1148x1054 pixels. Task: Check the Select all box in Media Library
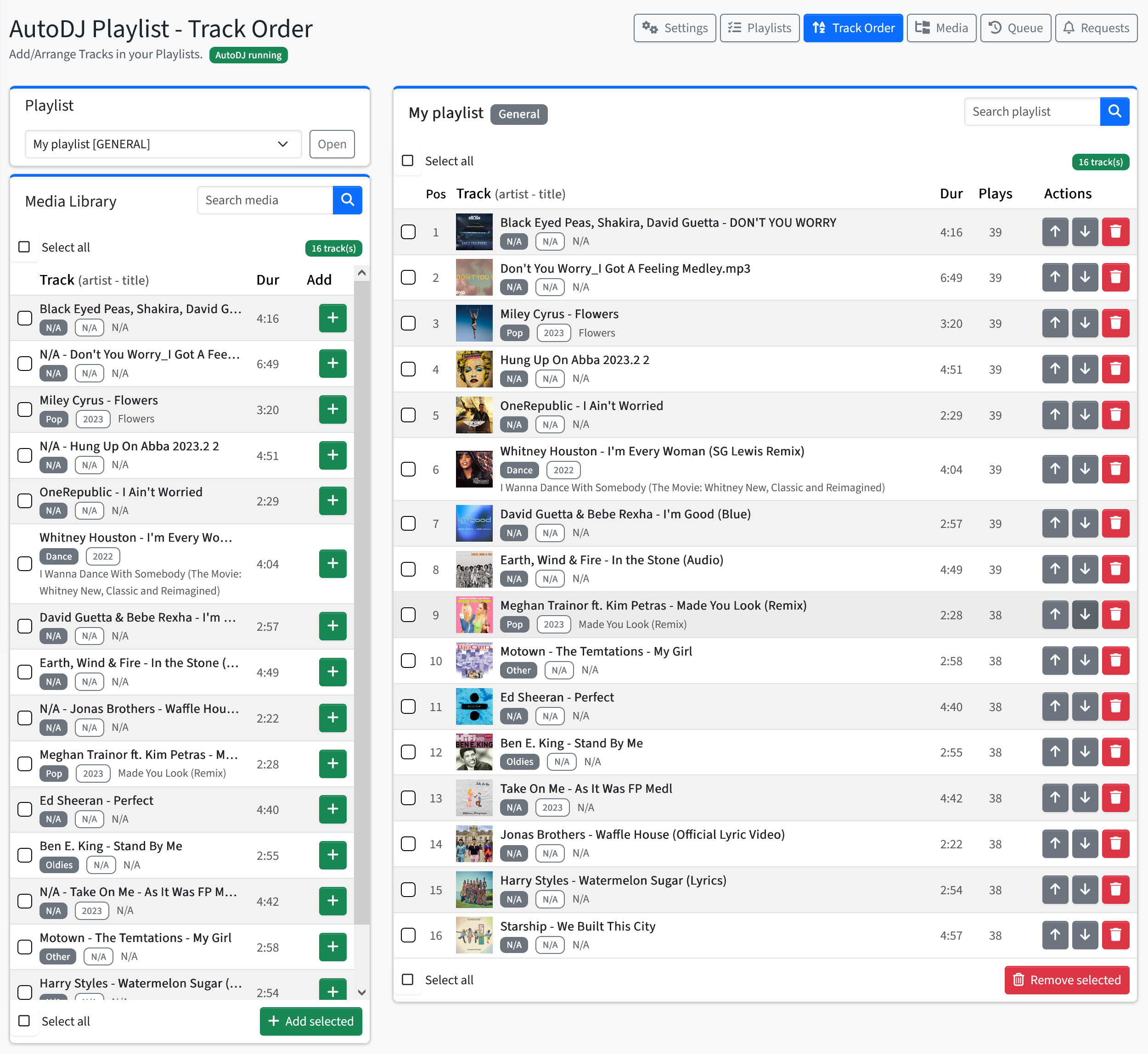point(24,247)
